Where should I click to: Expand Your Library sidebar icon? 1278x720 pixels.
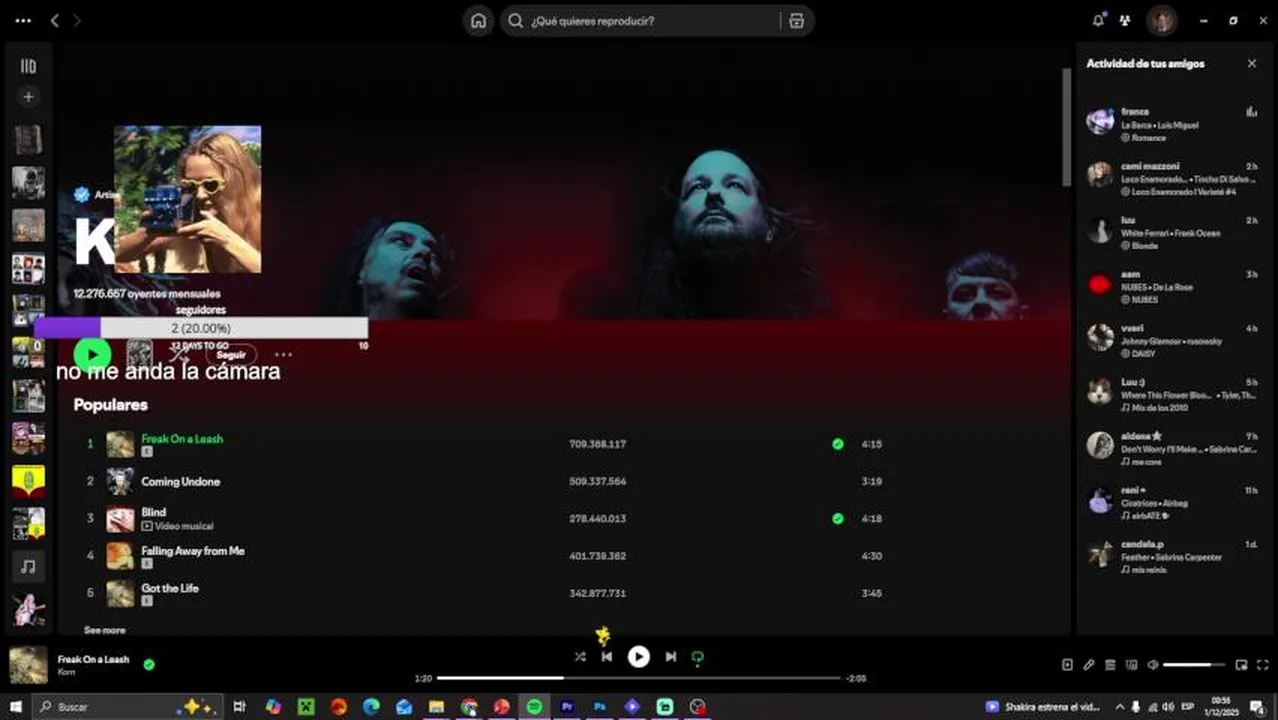28,66
